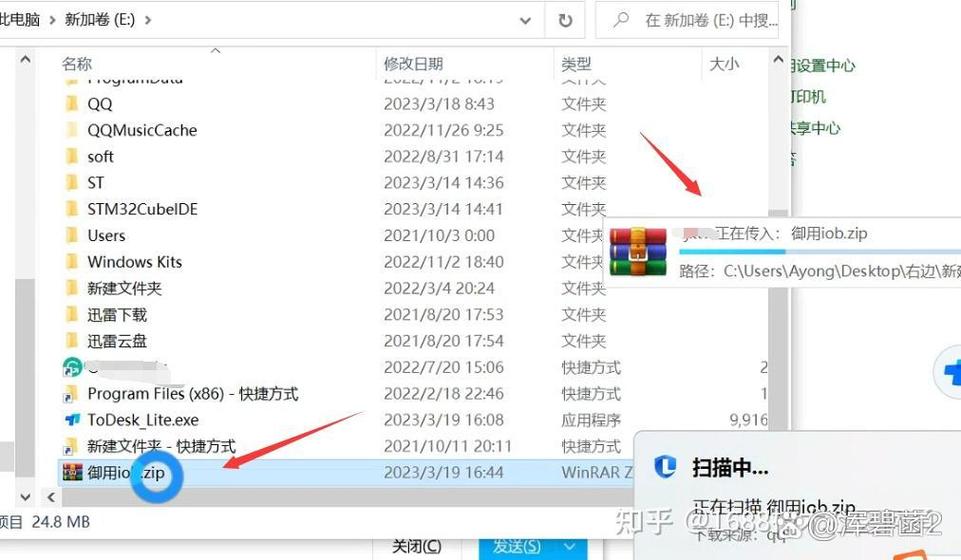Click the 新建文件夹 - 快捷方式 shortcut icon
Viewport: 961px width, 560px height.
click(71, 446)
